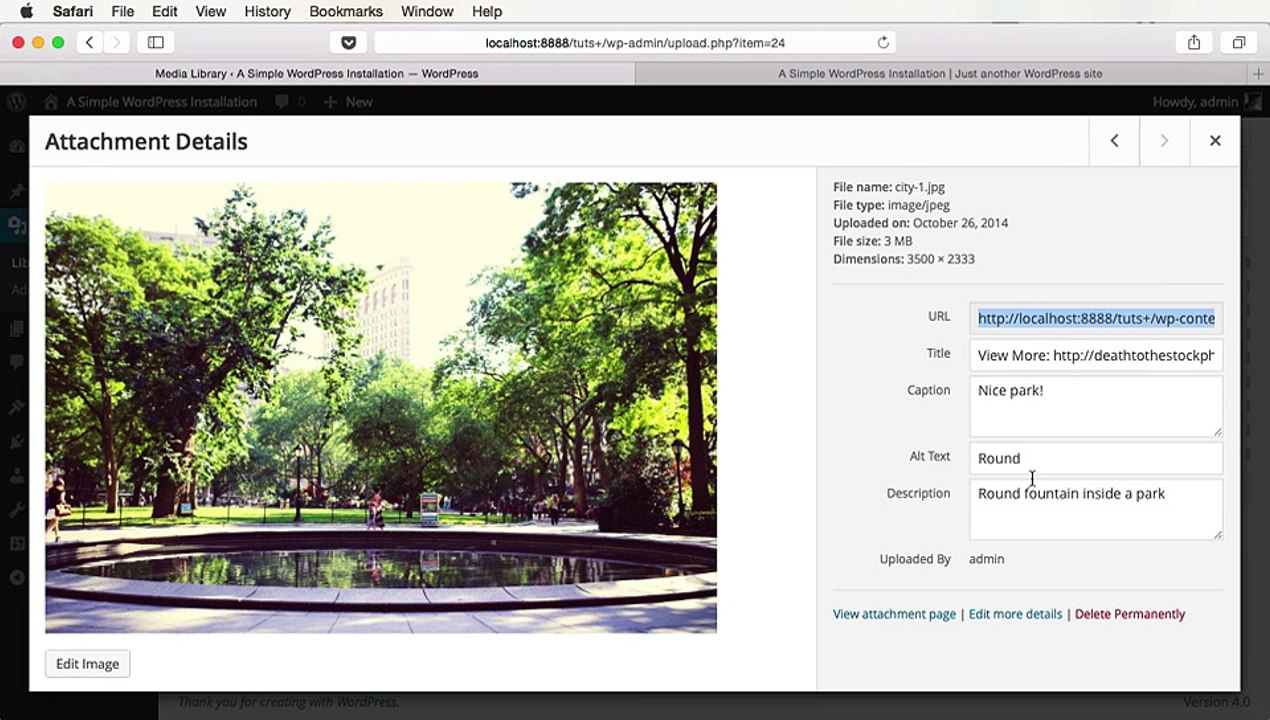Open the Bookmarks menu
Image resolution: width=1270 pixels, height=720 pixels.
pyautogui.click(x=346, y=11)
